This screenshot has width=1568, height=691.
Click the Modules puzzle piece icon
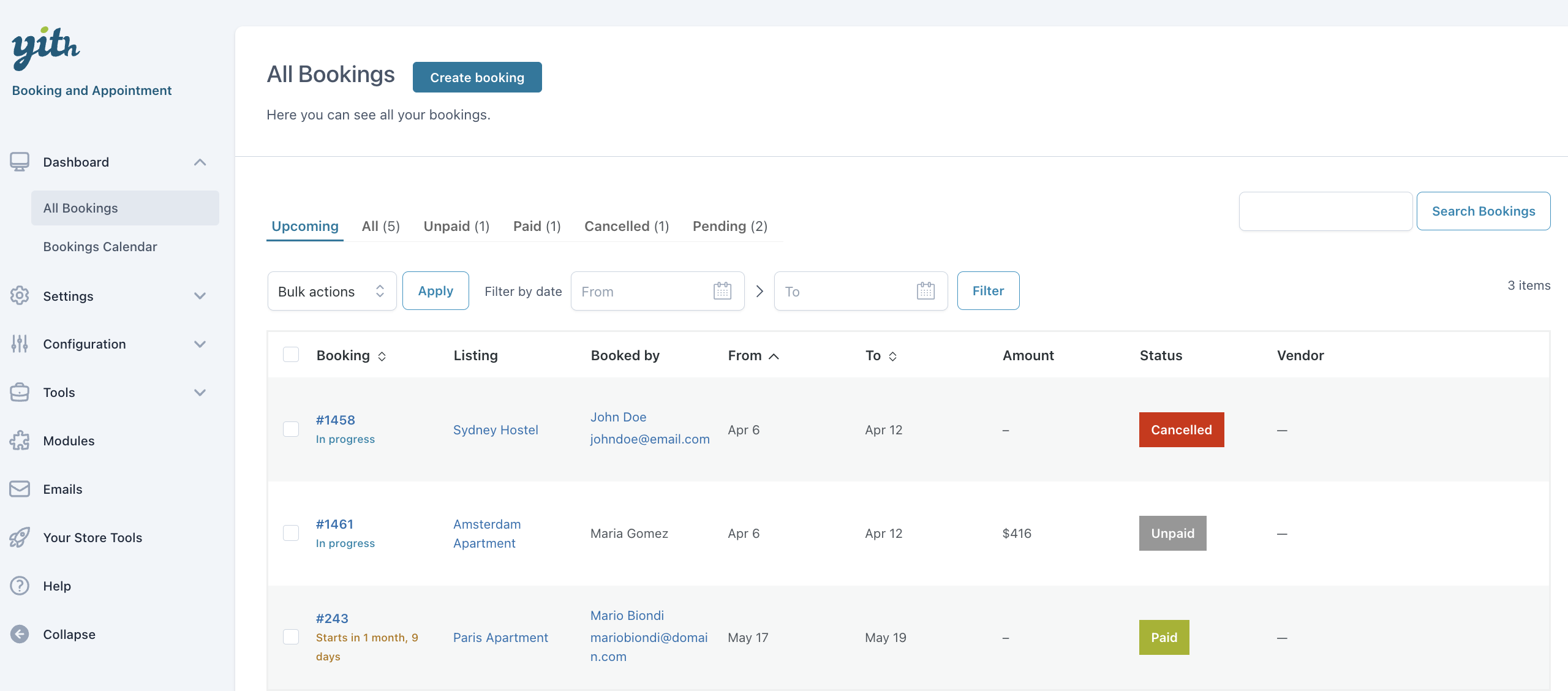(20, 441)
